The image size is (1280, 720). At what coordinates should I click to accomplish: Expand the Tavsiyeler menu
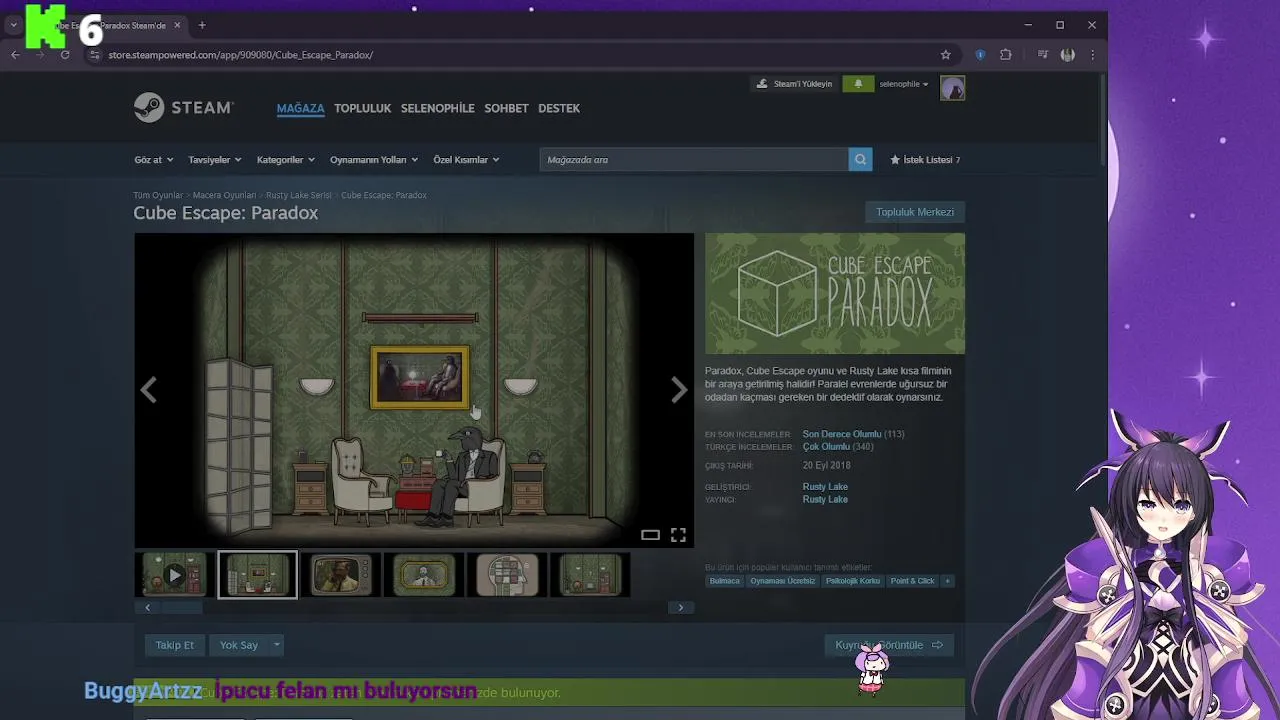pos(215,160)
